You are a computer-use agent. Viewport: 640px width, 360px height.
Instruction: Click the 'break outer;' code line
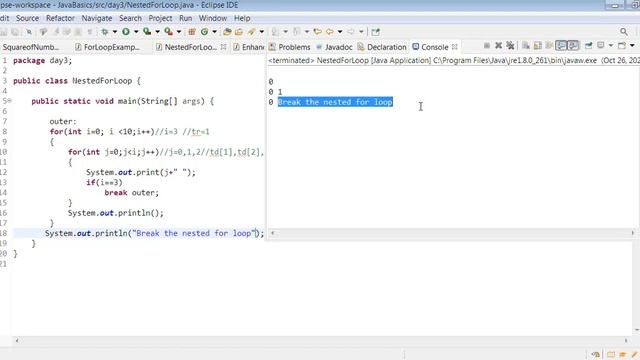pyautogui.click(x=131, y=193)
